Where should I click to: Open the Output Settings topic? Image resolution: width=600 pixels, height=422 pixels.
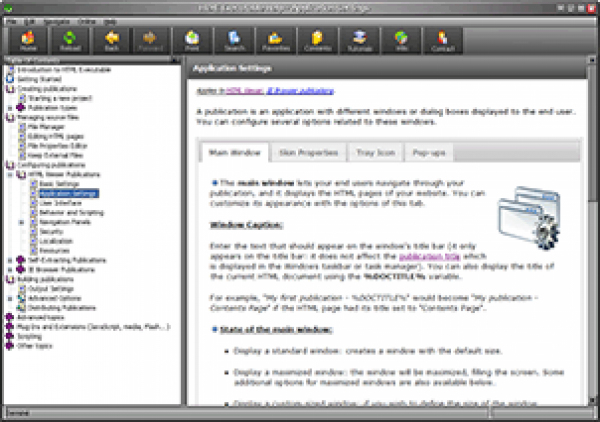tap(51, 289)
